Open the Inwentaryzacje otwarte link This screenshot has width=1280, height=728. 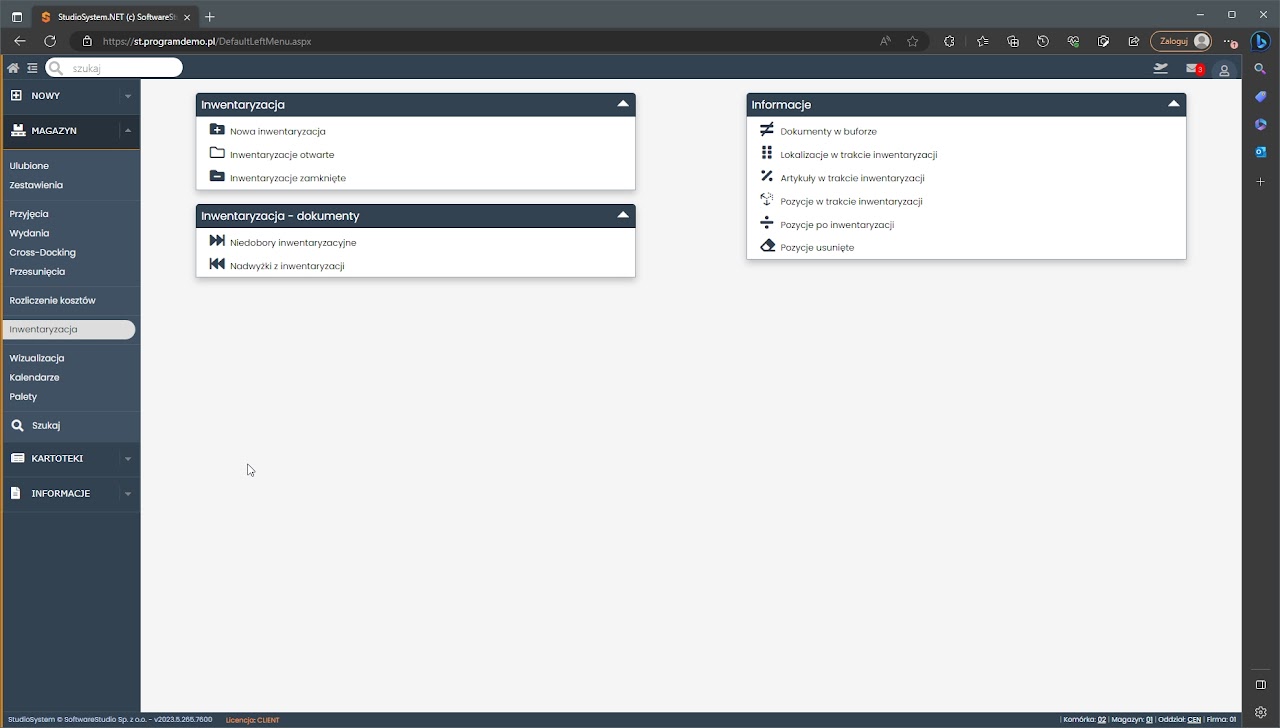pos(282,155)
